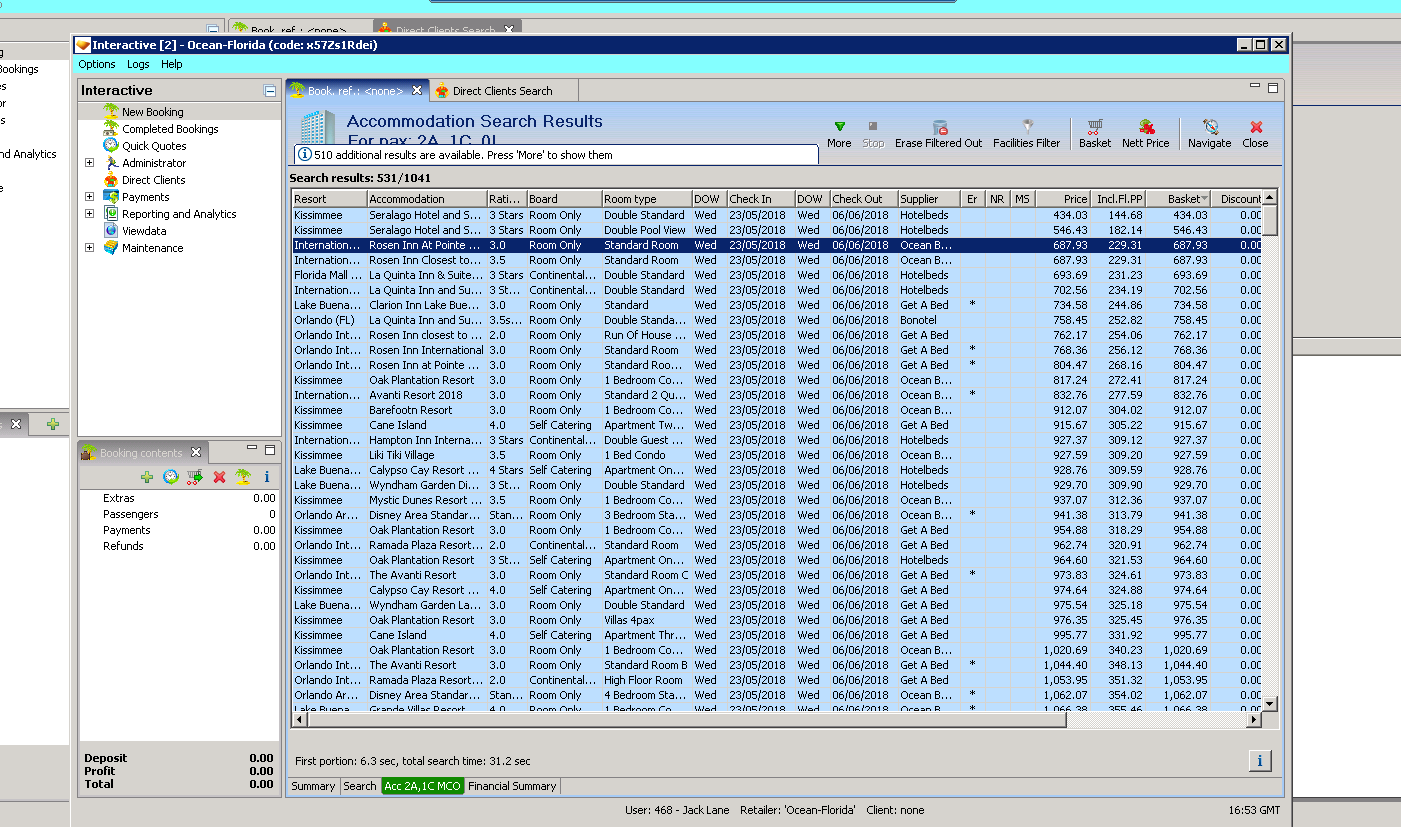The height and width of the screenshot is (827, 1401).
Task: Expand the Payments tree node
Action: [89, 197]
